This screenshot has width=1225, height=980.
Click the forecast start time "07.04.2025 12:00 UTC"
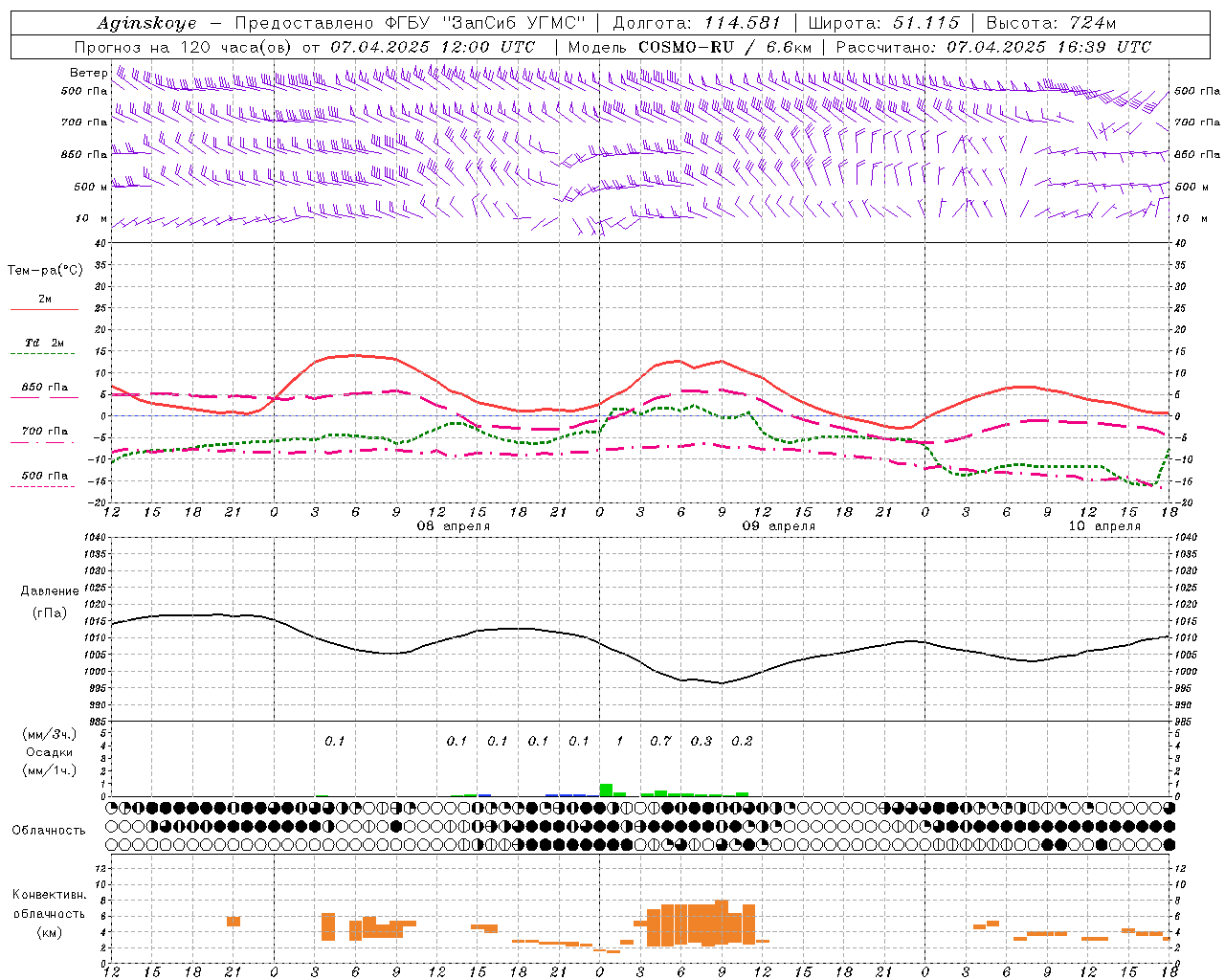pyautogui.click(x=433, y=47)
